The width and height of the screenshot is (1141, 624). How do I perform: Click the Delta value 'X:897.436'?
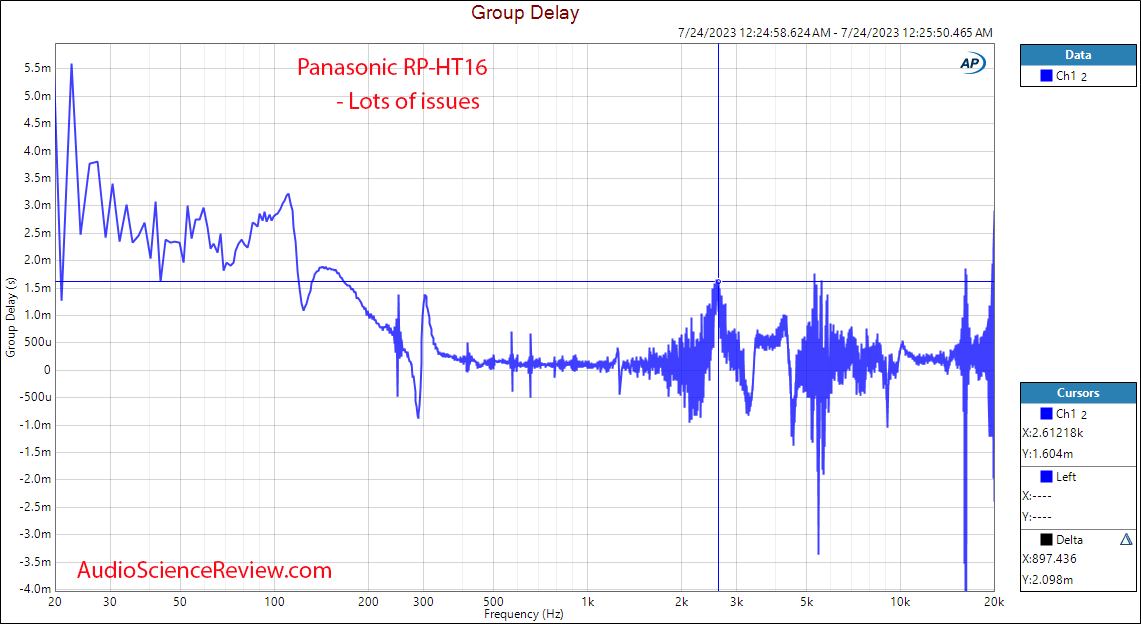pos(1049,559)
